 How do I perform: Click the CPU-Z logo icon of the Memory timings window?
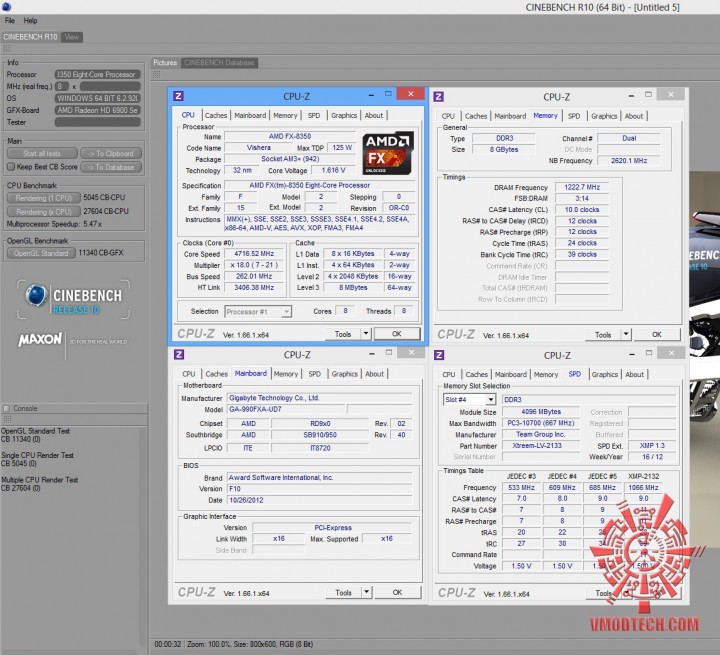[439, 96]
